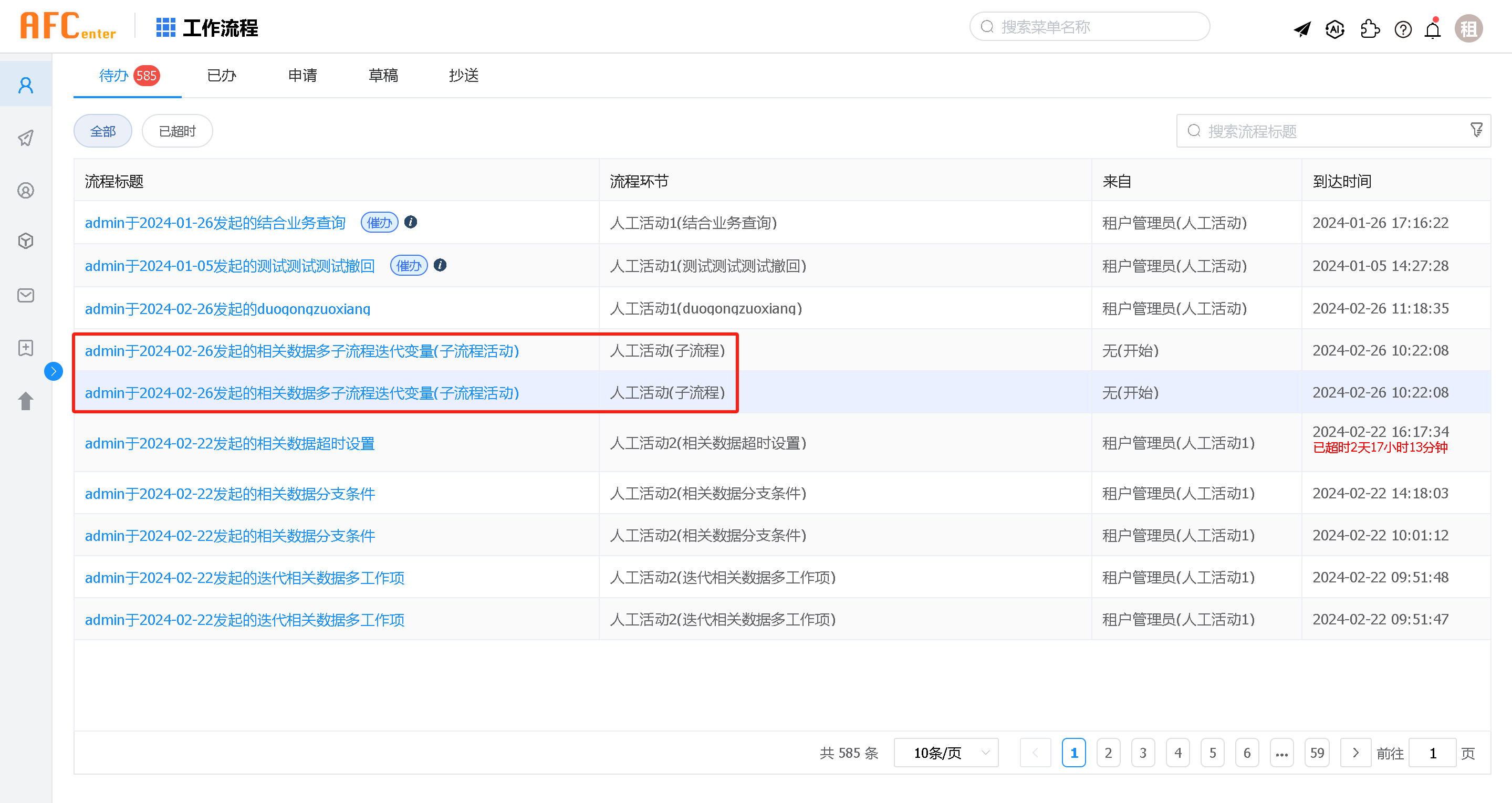Image resolution: width=1512 pixels, height=803 pixels.
Task: Open the help question-mark icon
Action: pos(1403,29)
